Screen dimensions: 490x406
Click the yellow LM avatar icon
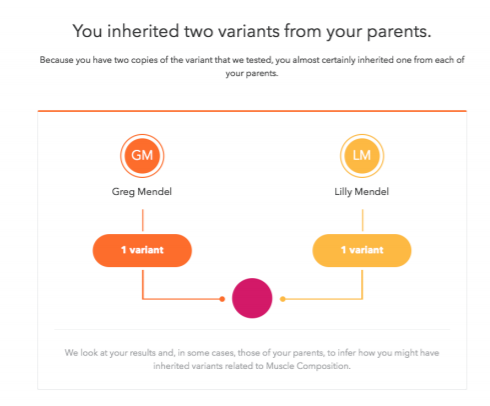(362, 156)
